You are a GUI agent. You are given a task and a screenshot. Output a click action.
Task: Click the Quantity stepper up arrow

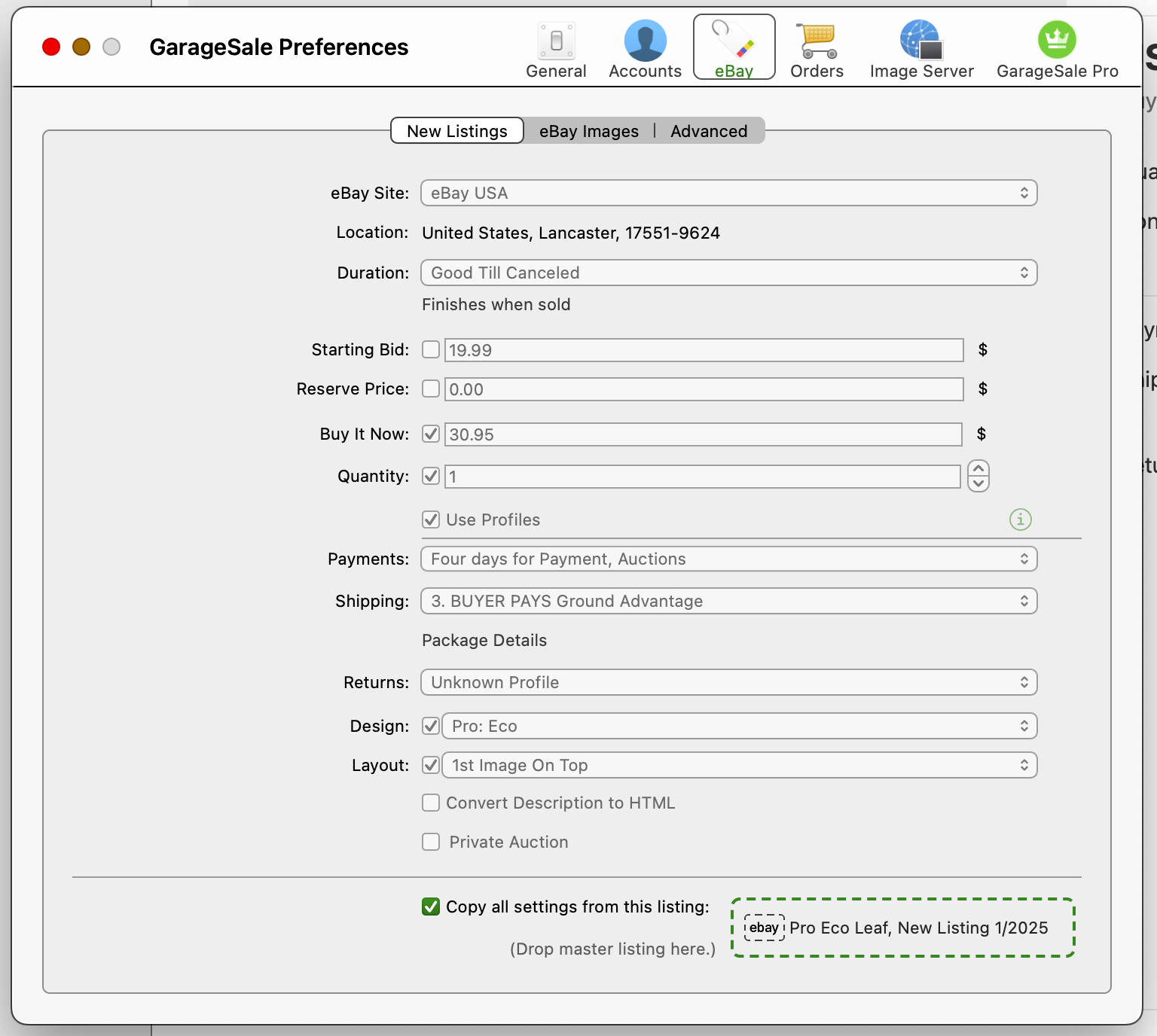pyautogui.click(x=978, y=468)
